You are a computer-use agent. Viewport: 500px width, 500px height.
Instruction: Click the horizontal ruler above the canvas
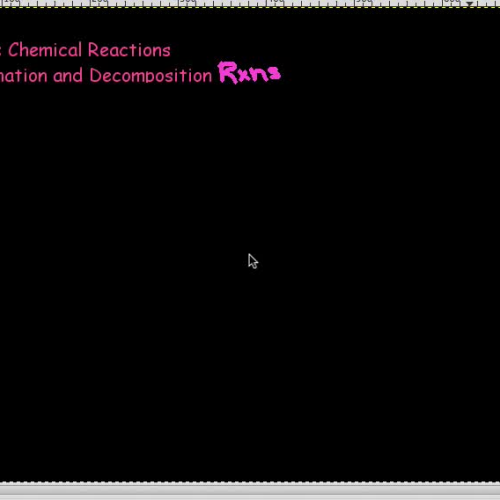[250, 3]
